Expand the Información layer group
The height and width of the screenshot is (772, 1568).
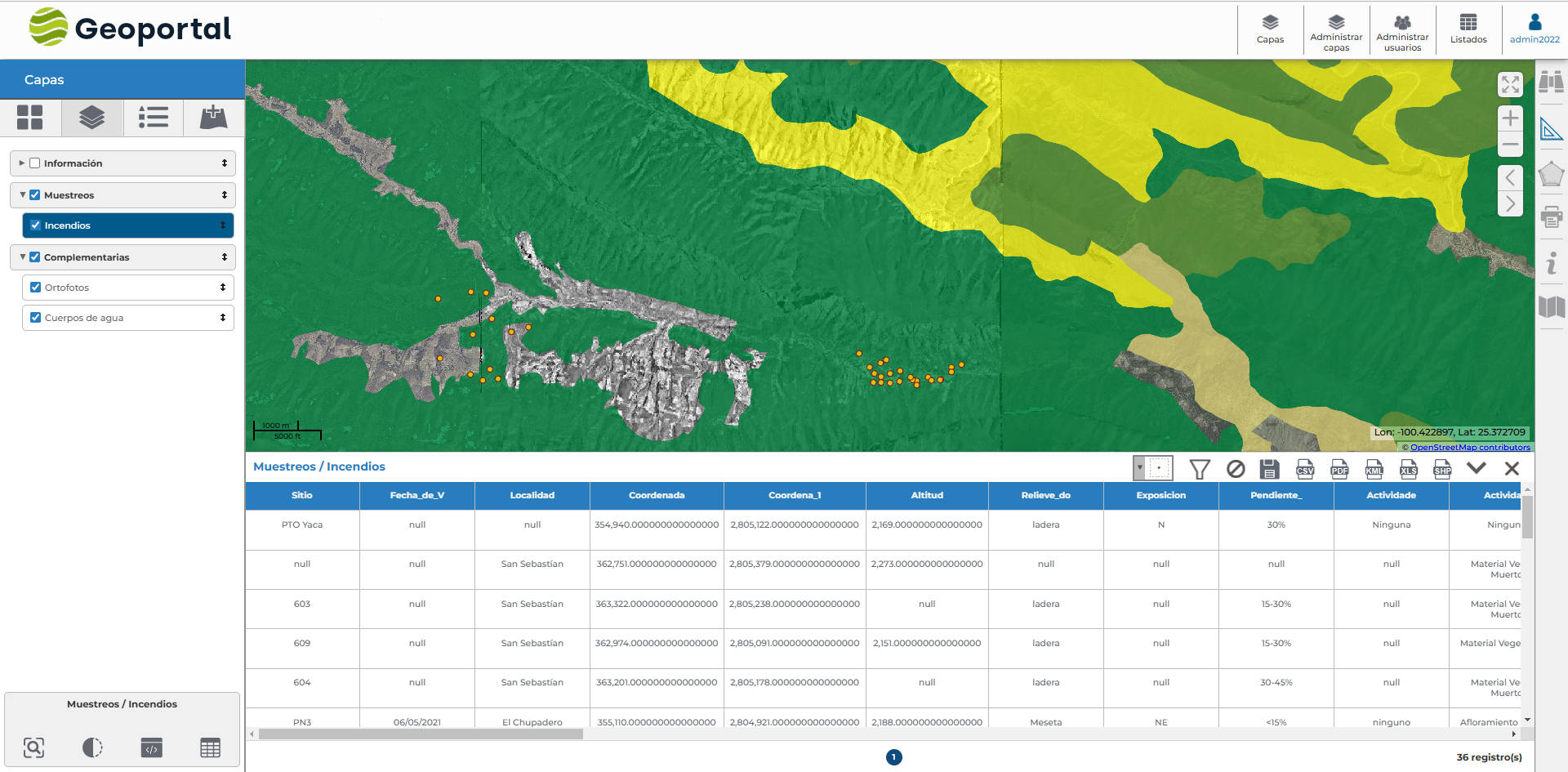[22, 163]
